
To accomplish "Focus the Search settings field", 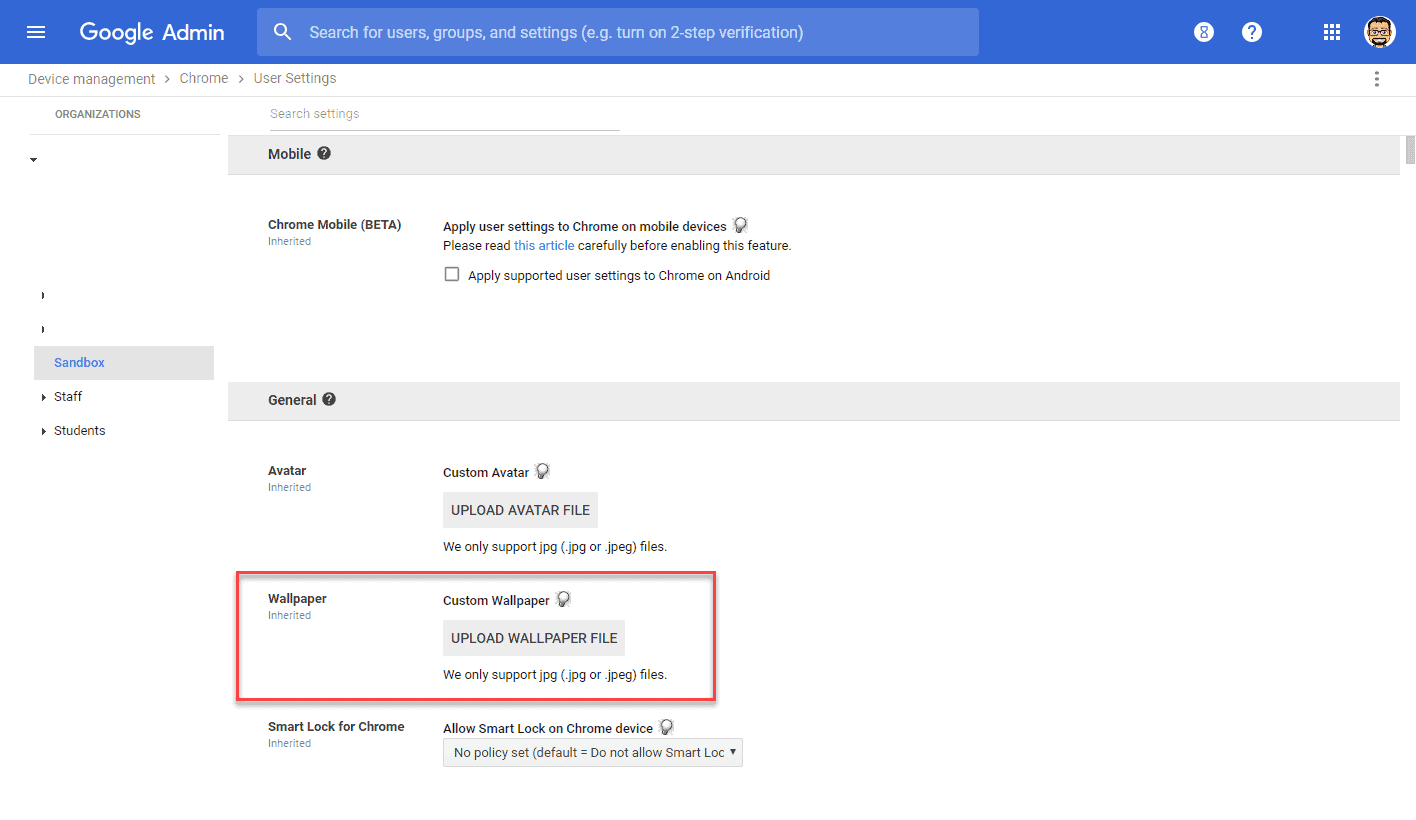I will 444,114.
